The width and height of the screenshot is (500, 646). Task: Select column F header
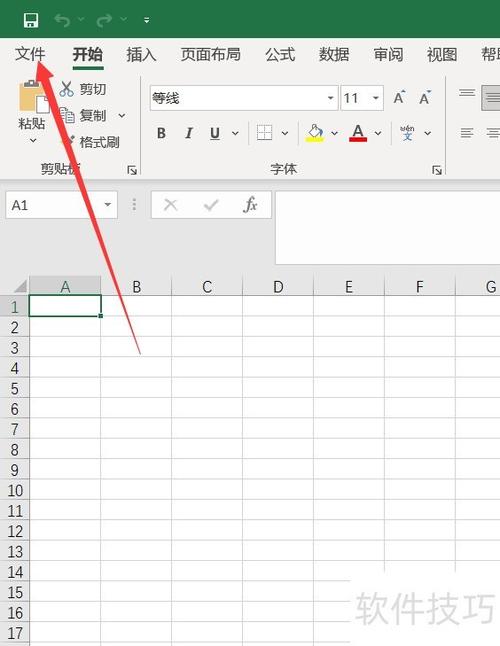(x=420, y=286)
